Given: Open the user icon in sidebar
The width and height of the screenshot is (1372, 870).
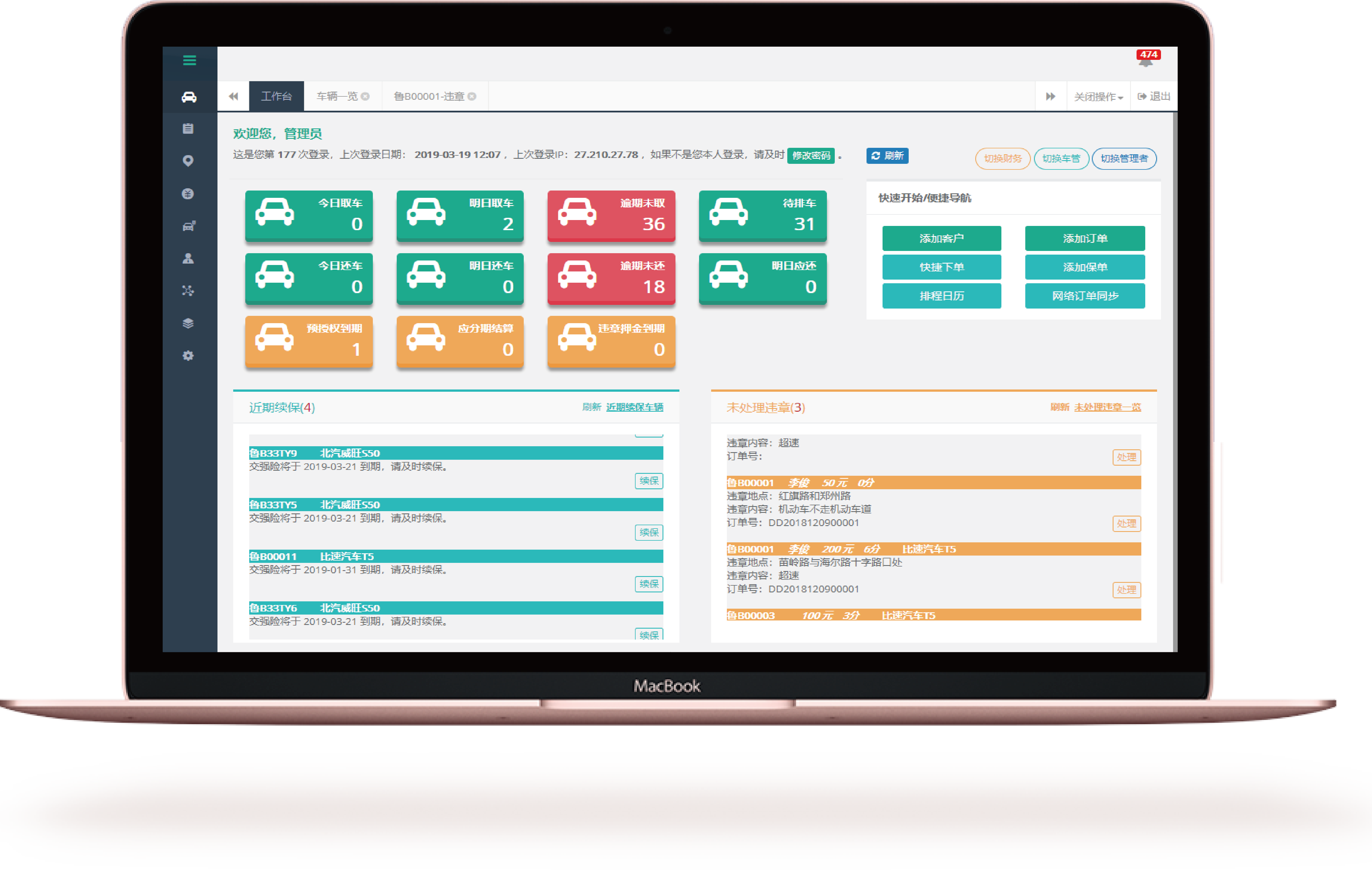Looking at the screenshot, I should point(188,259).
